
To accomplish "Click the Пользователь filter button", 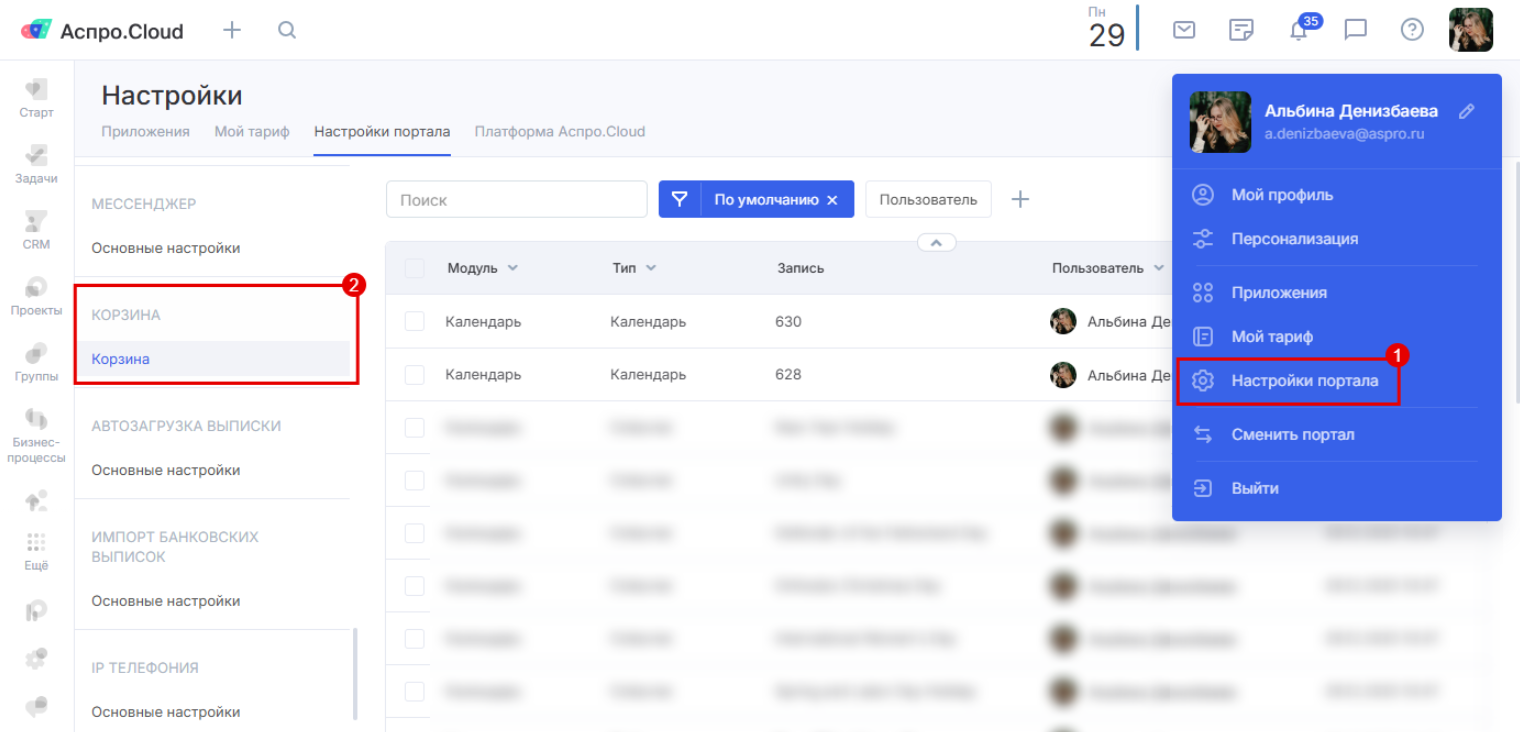I will click(x=927, y=199).
